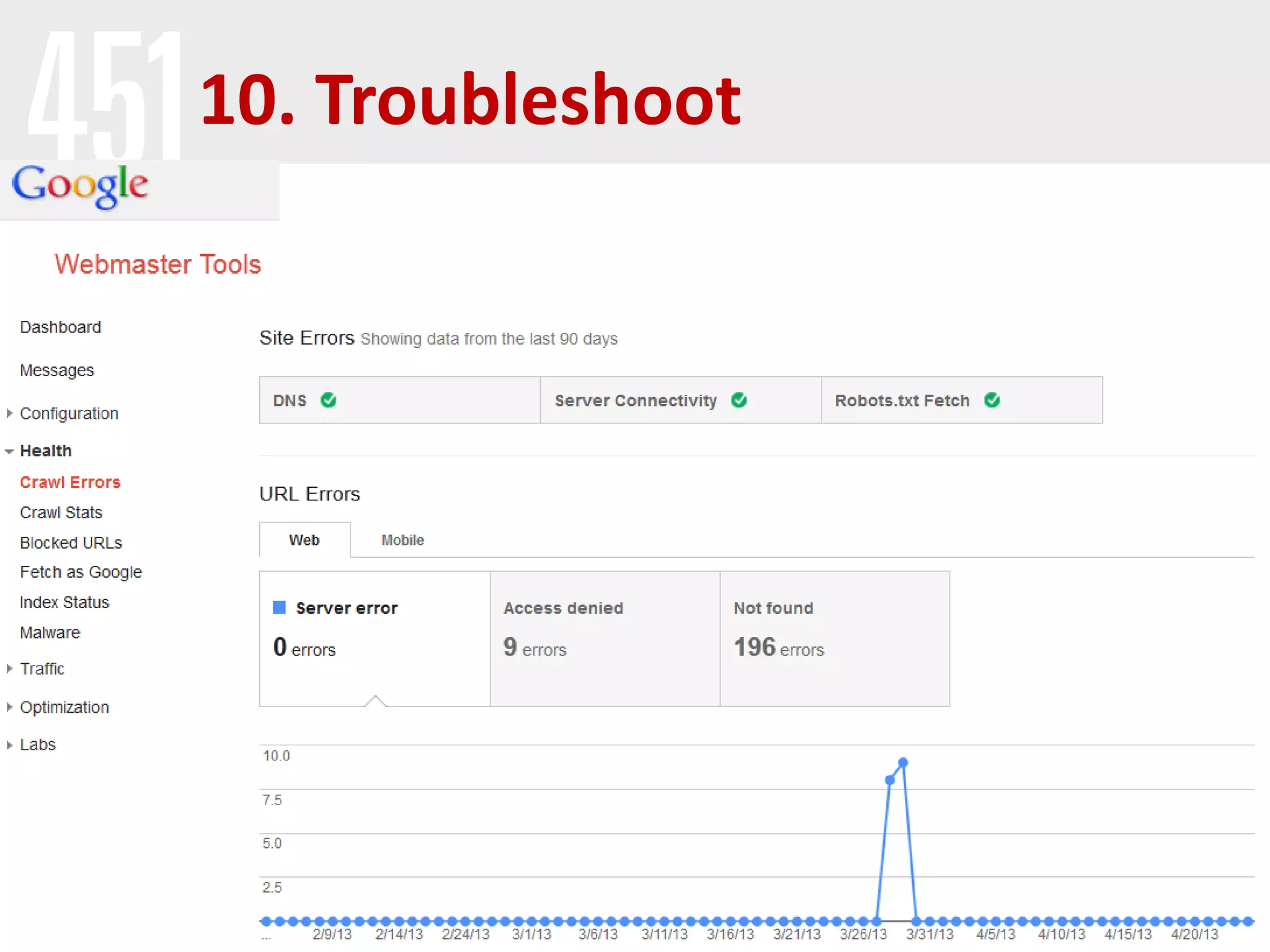
Task: Select the Access denied errors card
Action: [605, 638]
